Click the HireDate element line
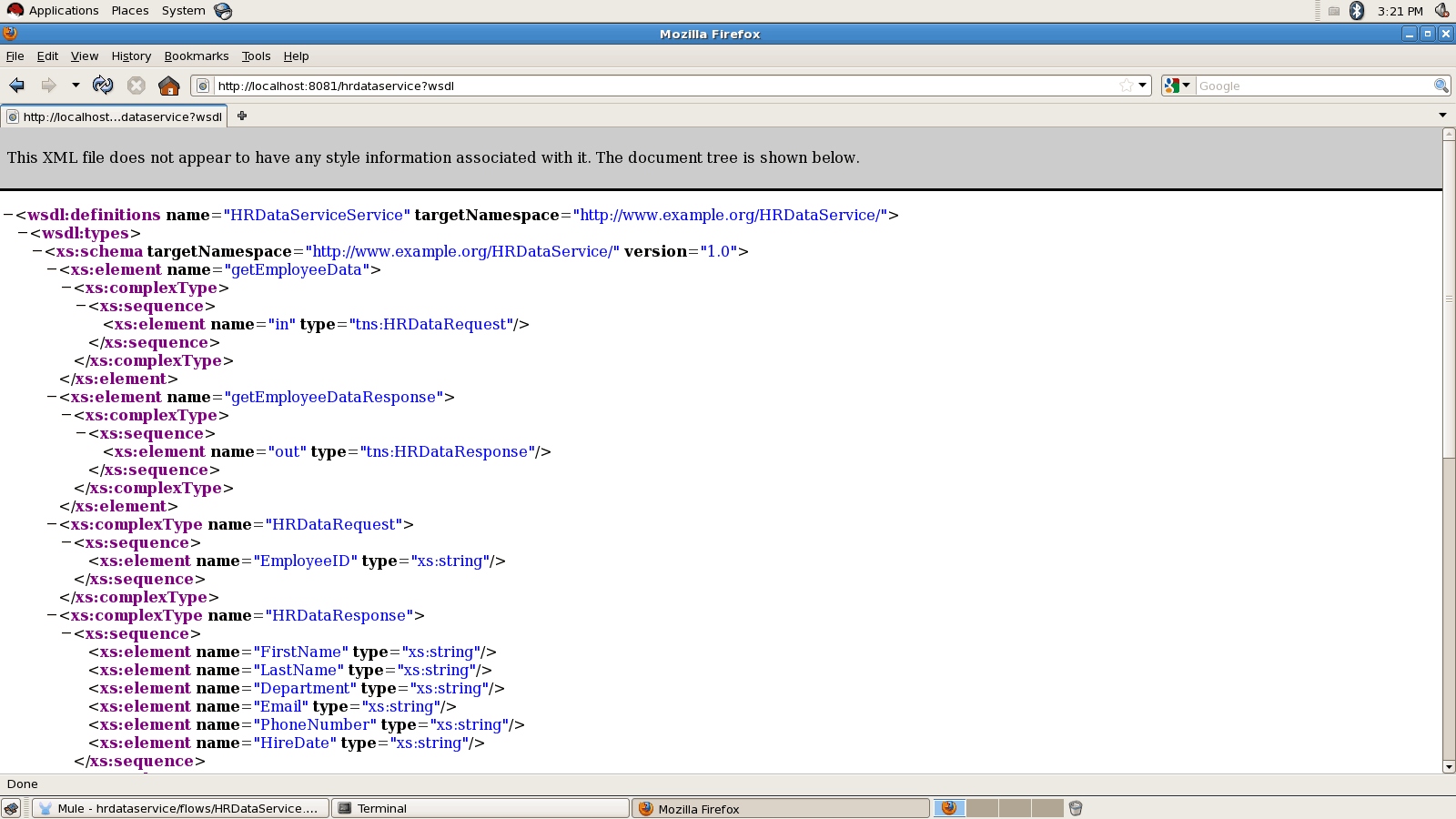The width and height of the screenshot is (1456, 819). point(287,743)
